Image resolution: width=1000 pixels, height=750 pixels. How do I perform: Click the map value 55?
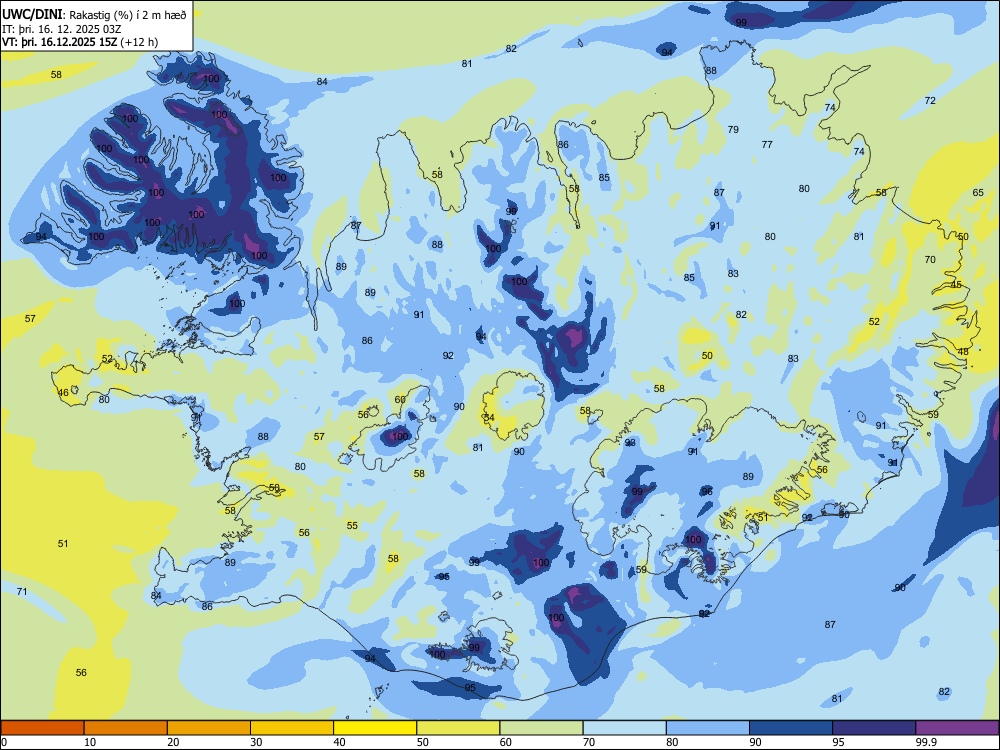click(x=352, y=526)
